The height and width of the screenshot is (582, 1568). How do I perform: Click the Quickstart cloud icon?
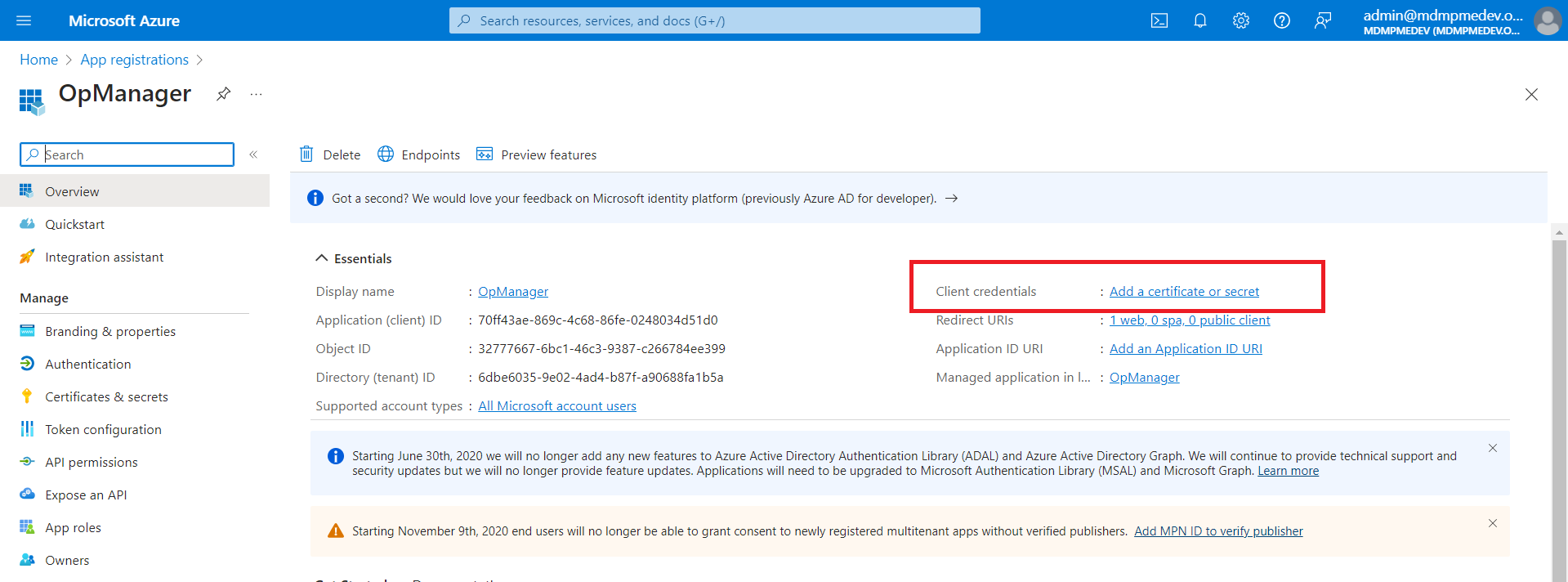[x=27, y=224]
